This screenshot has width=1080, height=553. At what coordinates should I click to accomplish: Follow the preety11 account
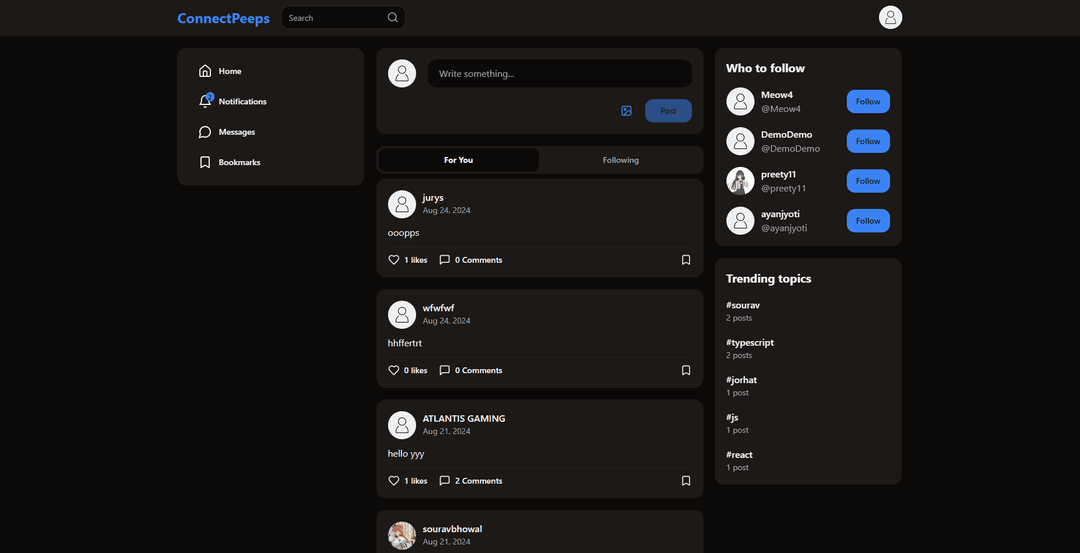click(x=868, y=181)
